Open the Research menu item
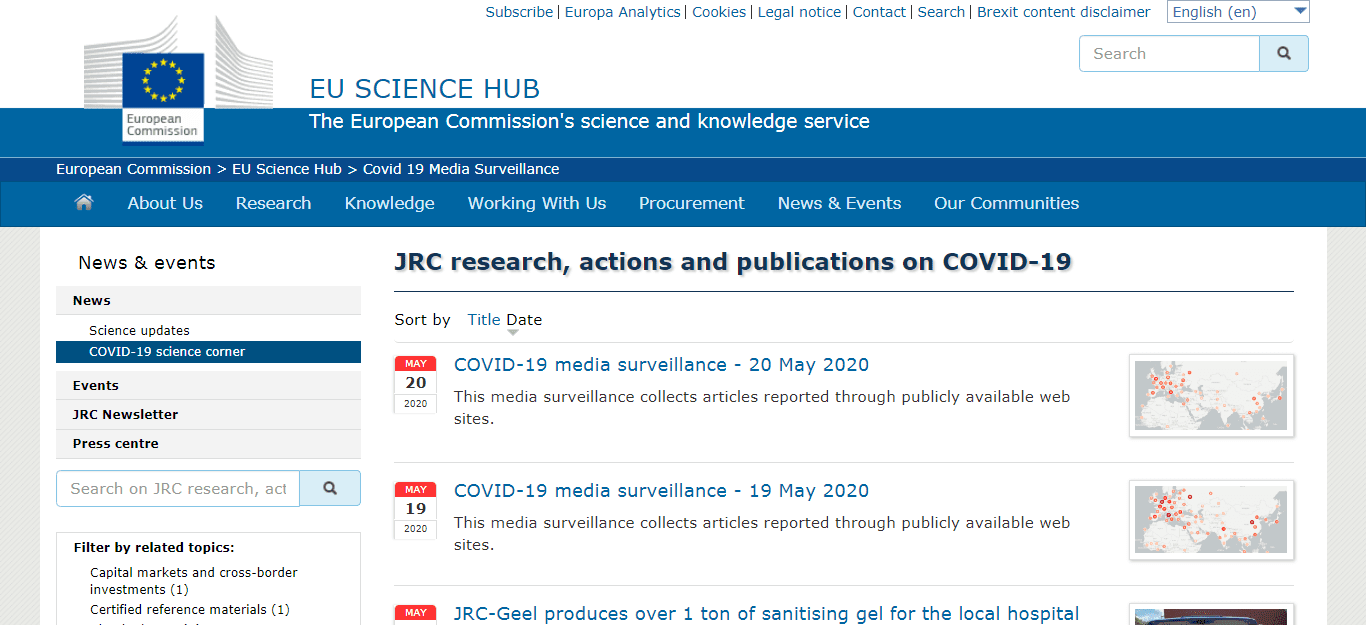This screenshot has width=1366, height=625. (273, 203)
